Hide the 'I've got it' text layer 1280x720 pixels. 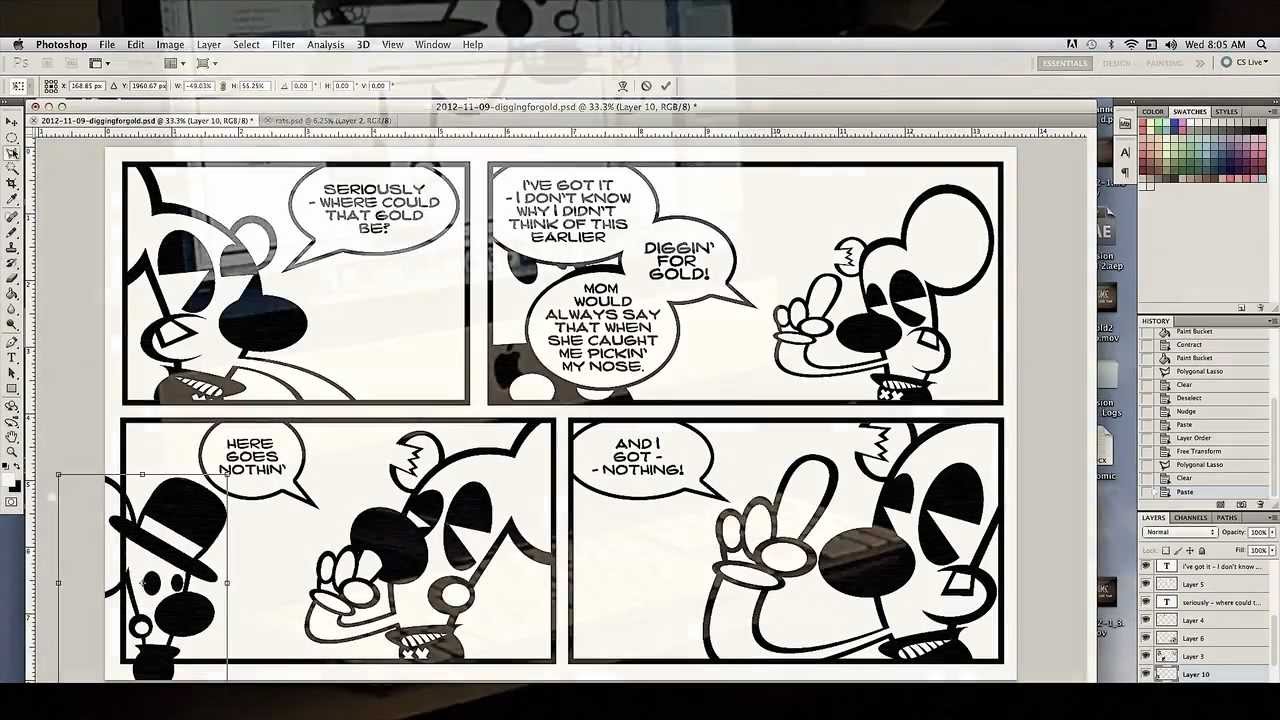point(1146,566)
